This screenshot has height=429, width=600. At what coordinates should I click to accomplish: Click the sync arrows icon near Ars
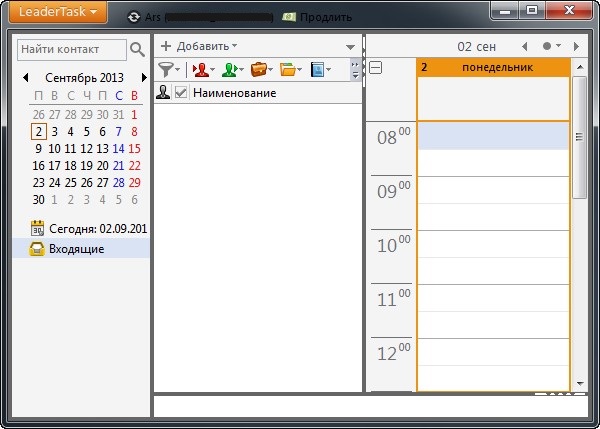pyautogui.click(x=134, y=17)
